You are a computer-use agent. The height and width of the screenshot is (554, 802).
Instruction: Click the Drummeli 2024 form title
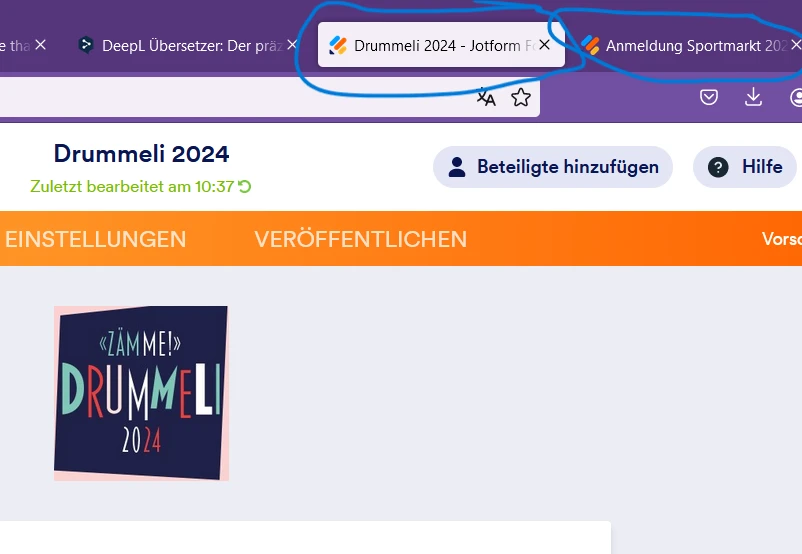click(142, 154)
